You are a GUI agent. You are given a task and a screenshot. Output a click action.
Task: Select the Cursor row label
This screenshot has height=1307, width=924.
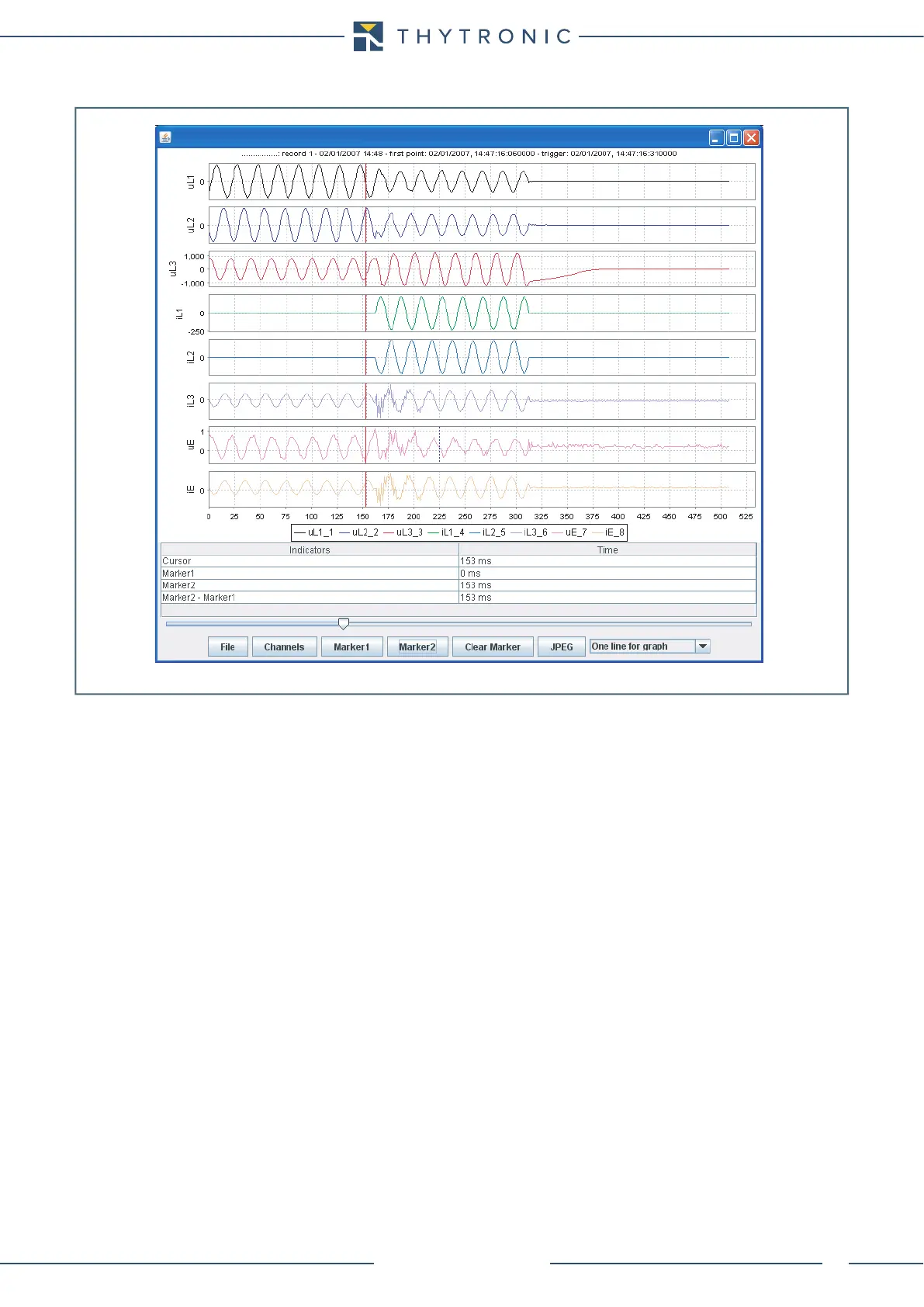(x=177, y=561)
